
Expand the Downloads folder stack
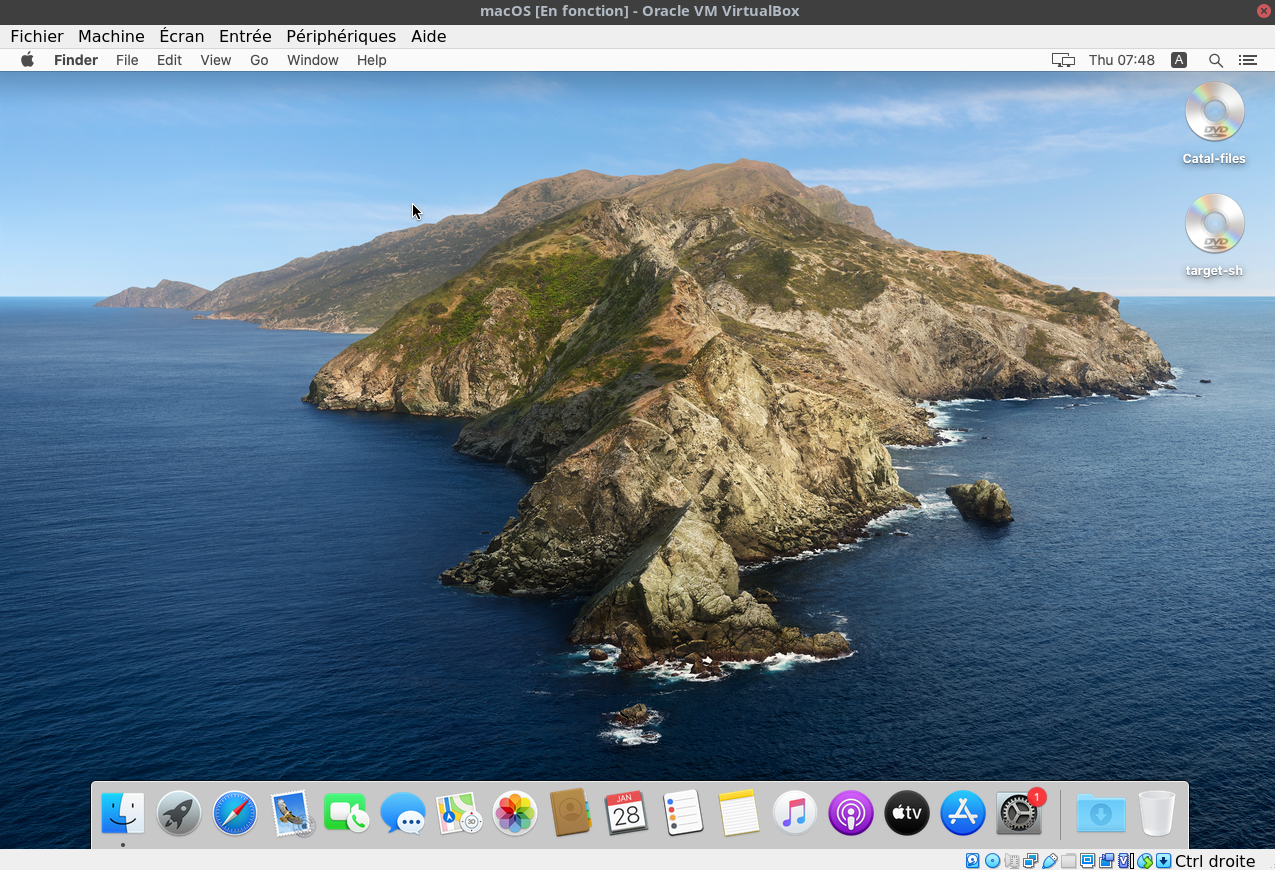[x=1100, y=813]
